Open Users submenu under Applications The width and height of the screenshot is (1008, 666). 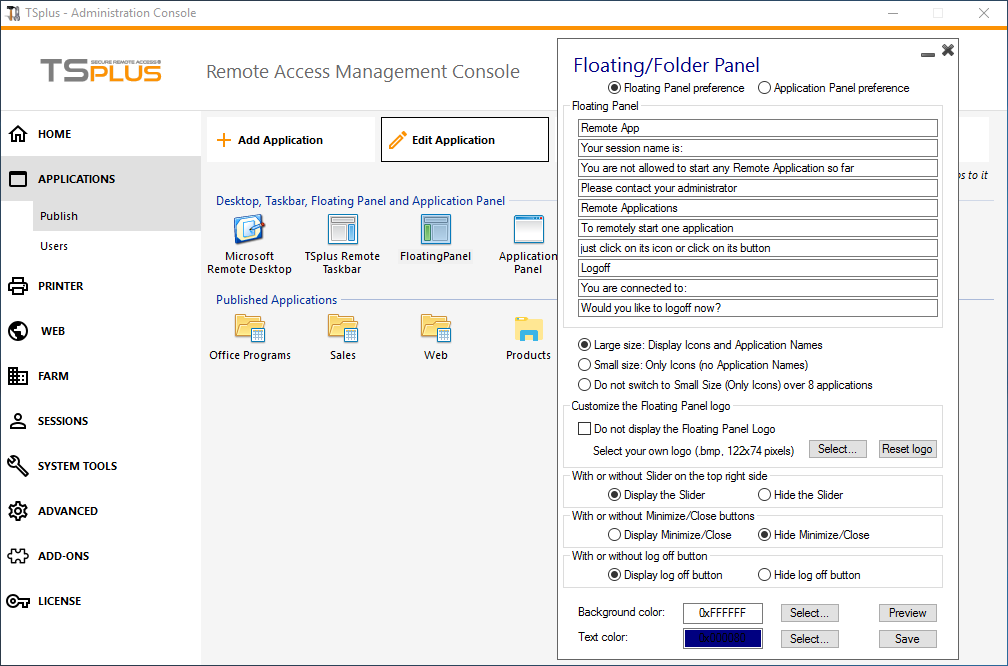point(54,246)
